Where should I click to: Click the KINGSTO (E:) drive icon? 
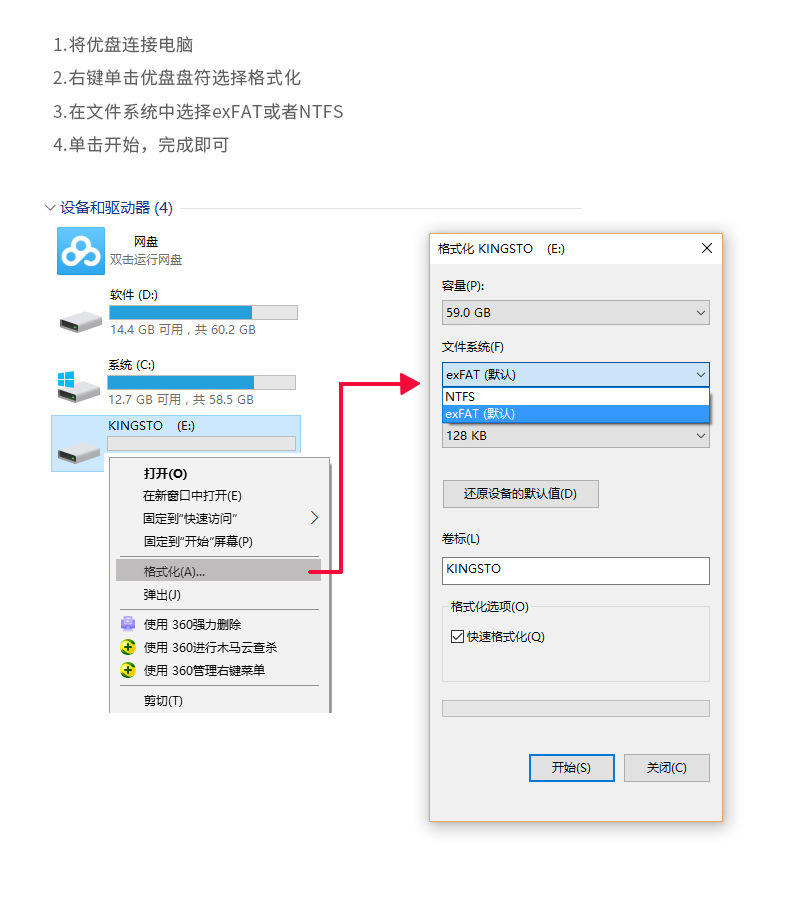click(79, 453)
